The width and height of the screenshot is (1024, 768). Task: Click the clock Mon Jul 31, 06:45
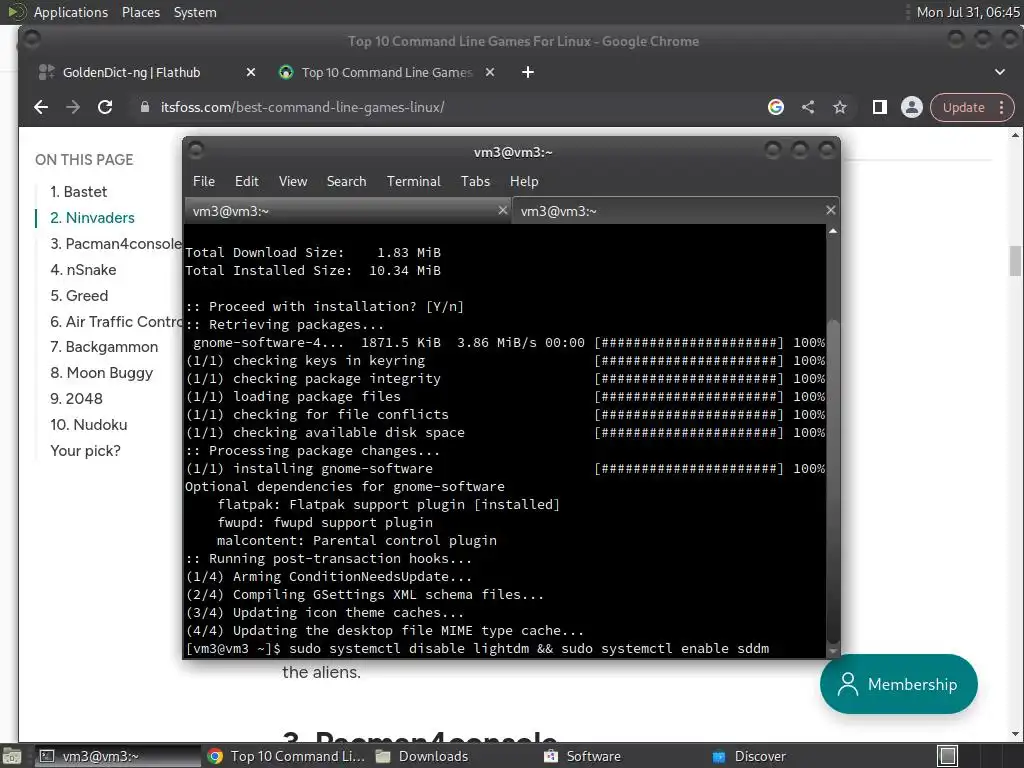pyautogui.click(x=968, y=12)
